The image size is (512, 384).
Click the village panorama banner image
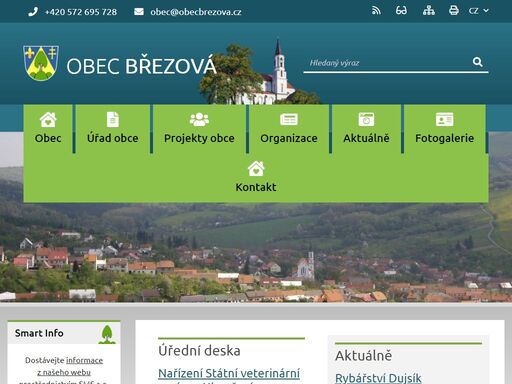coord(256,252)
